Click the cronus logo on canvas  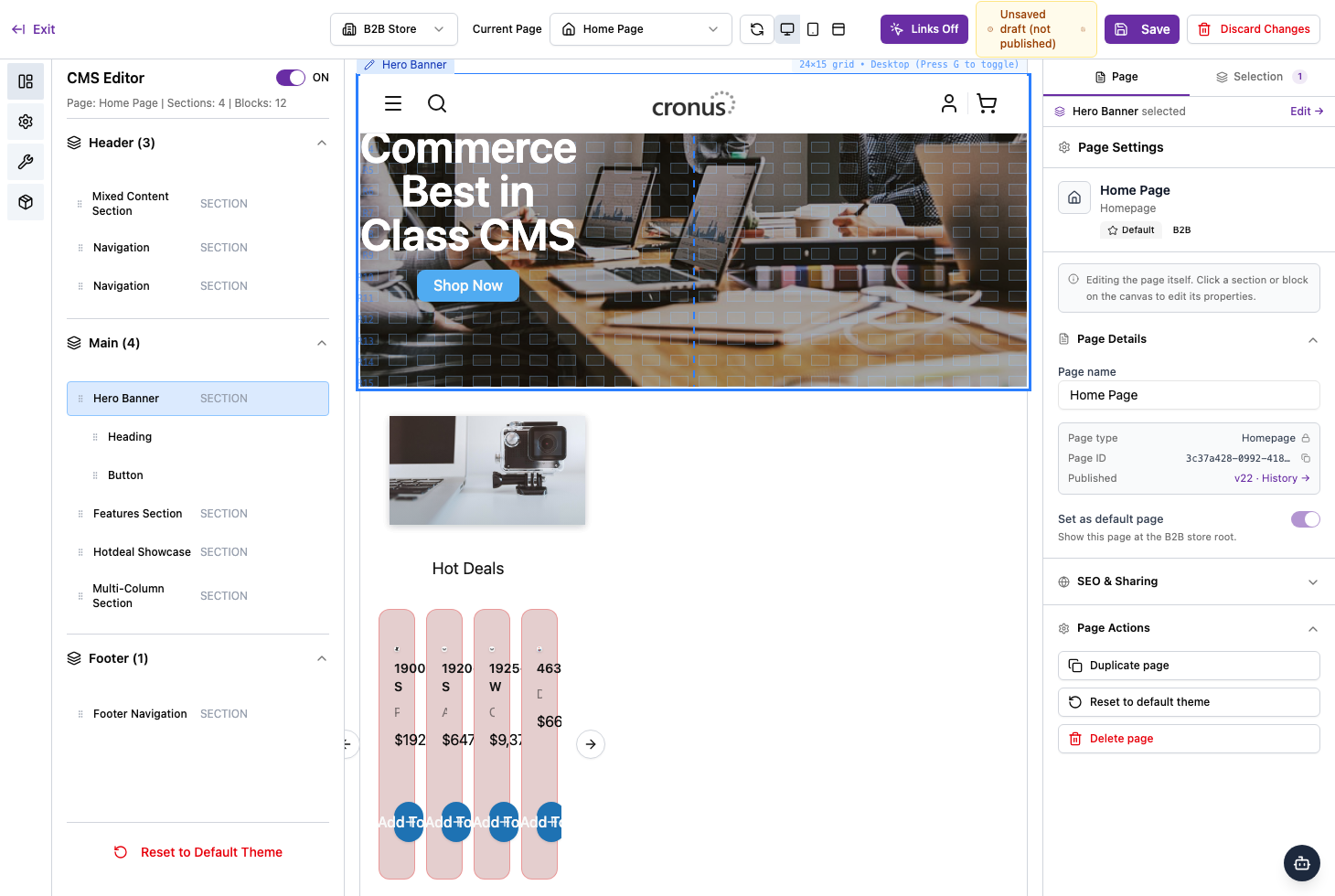pos(693,104)
